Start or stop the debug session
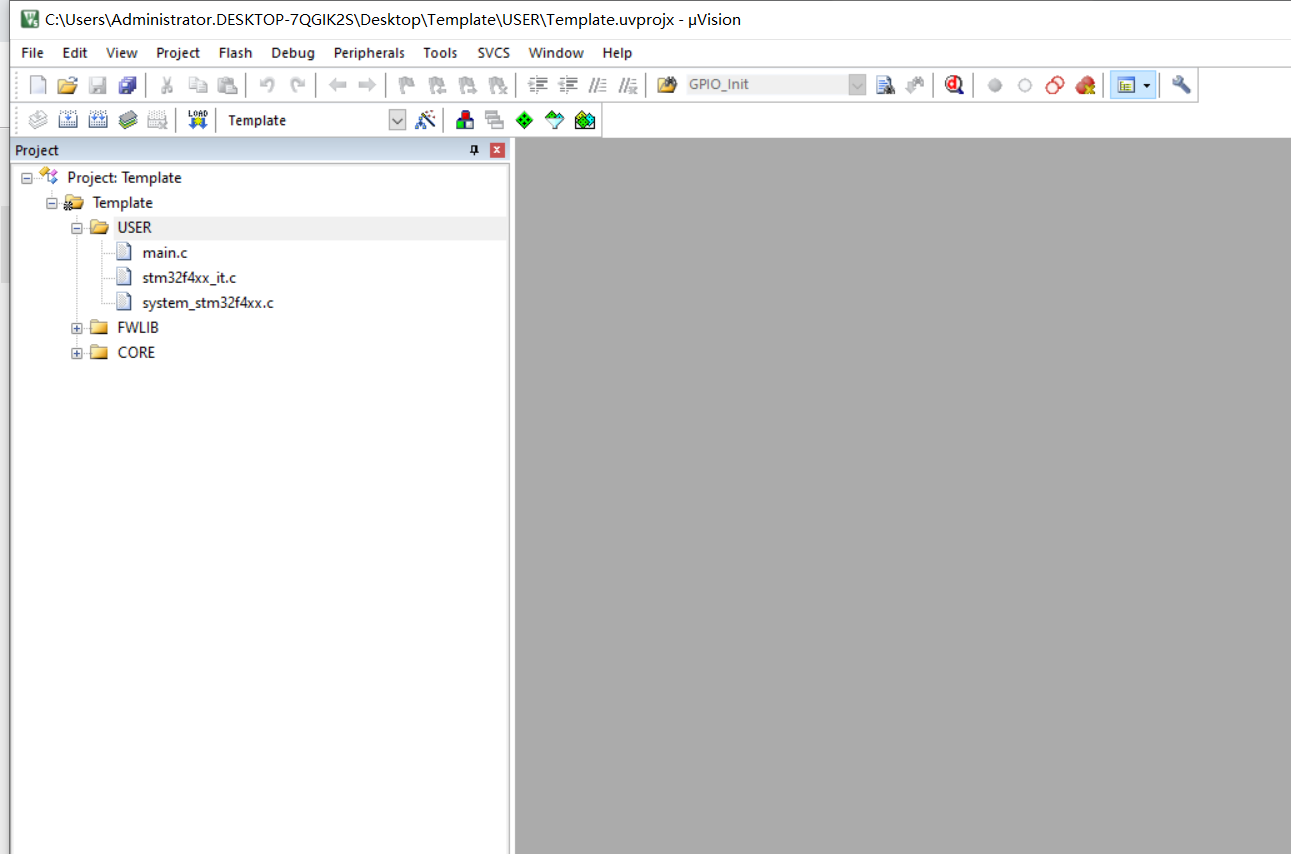 tap(954, 85)
